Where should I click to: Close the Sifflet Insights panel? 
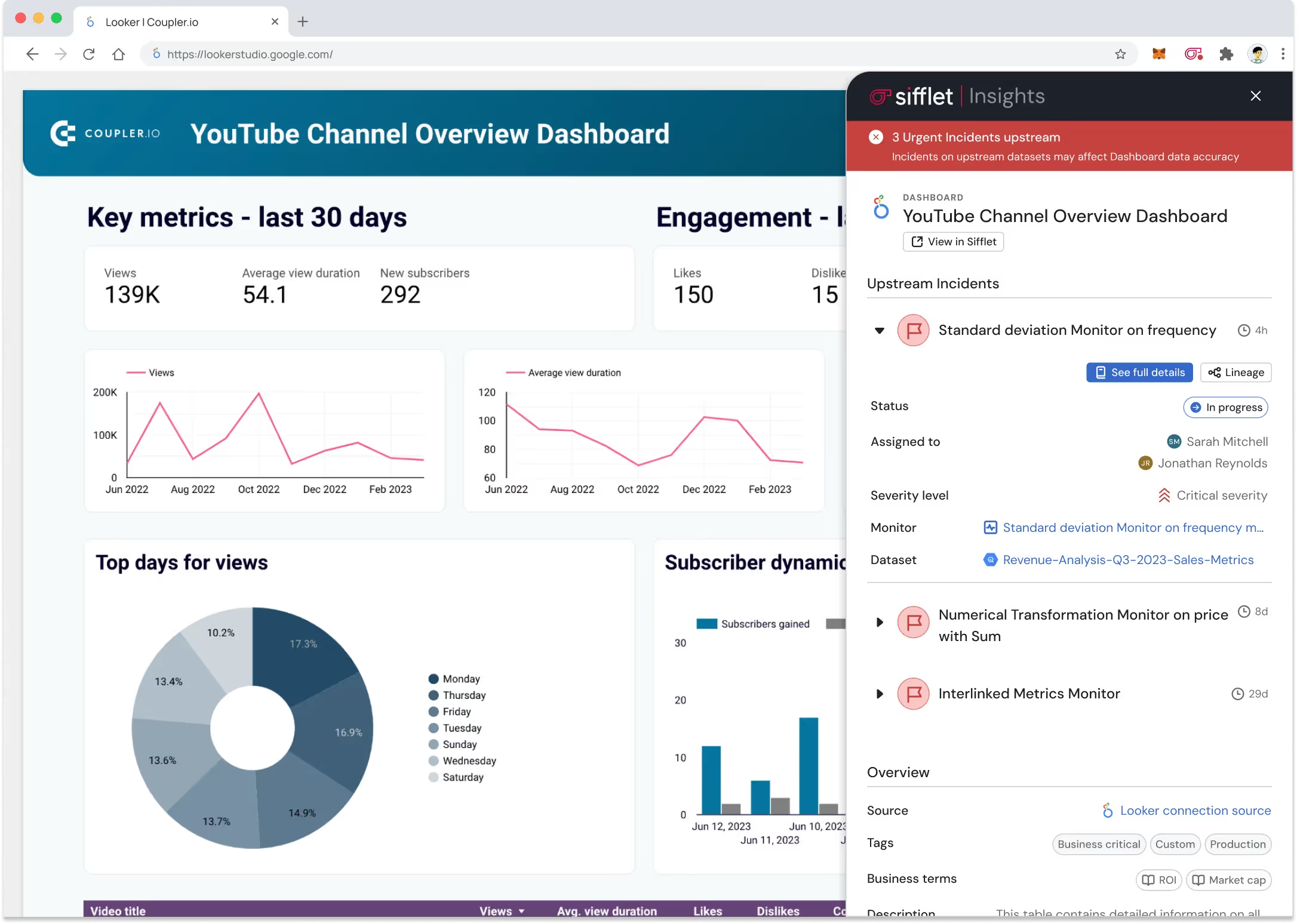click(x=1256, y=96)
